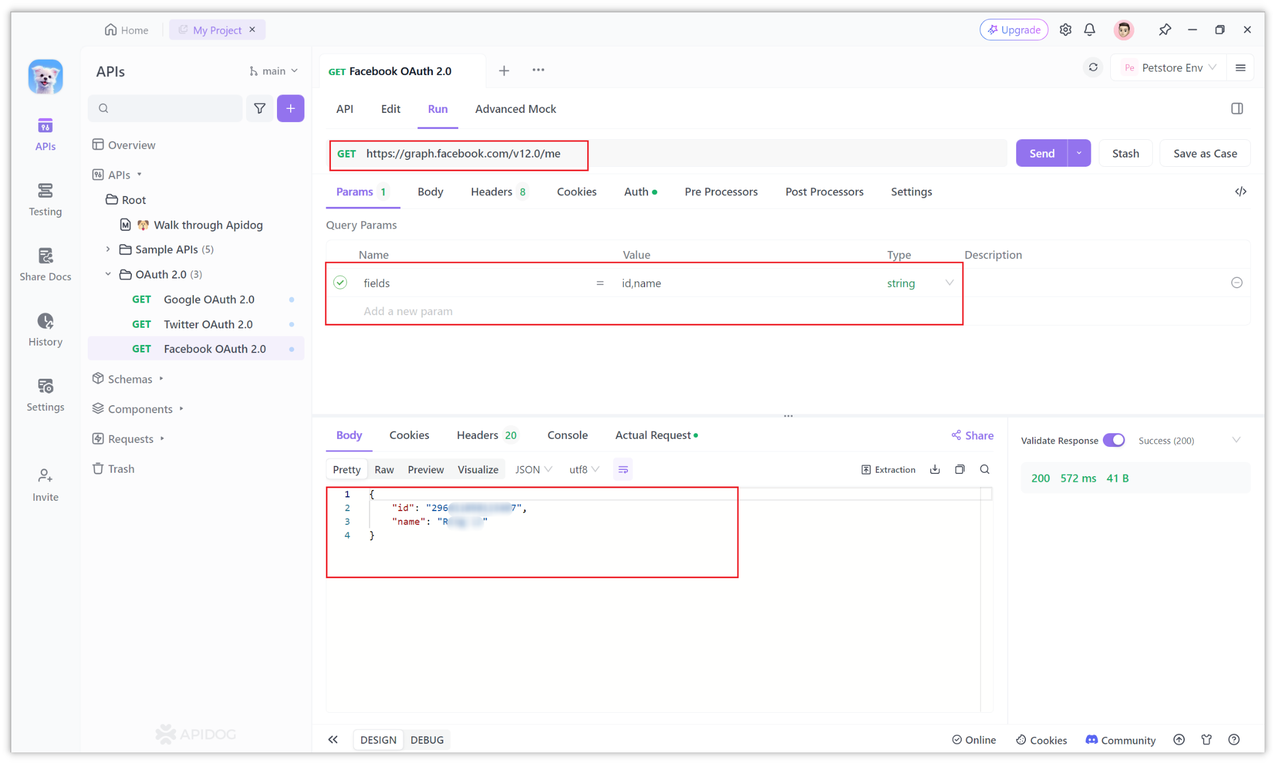Open the hamburger menu at top right
Viewport: 1280px width, 765px height.
click(1240, 68)
